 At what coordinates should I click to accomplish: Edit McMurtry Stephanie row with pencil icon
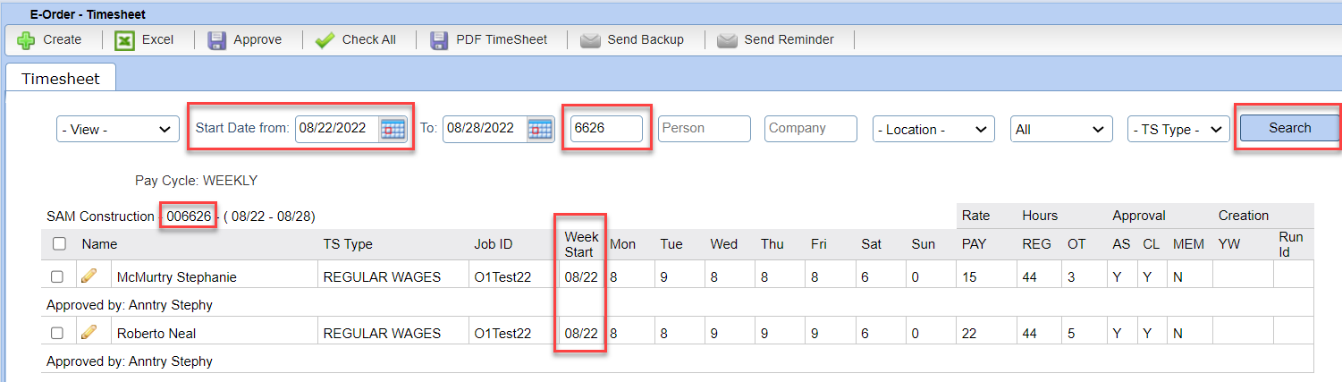(89, 276)
